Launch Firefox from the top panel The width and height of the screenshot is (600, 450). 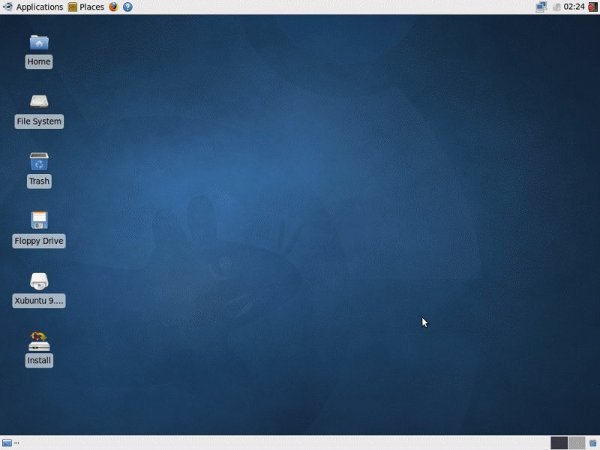point(113,7)
